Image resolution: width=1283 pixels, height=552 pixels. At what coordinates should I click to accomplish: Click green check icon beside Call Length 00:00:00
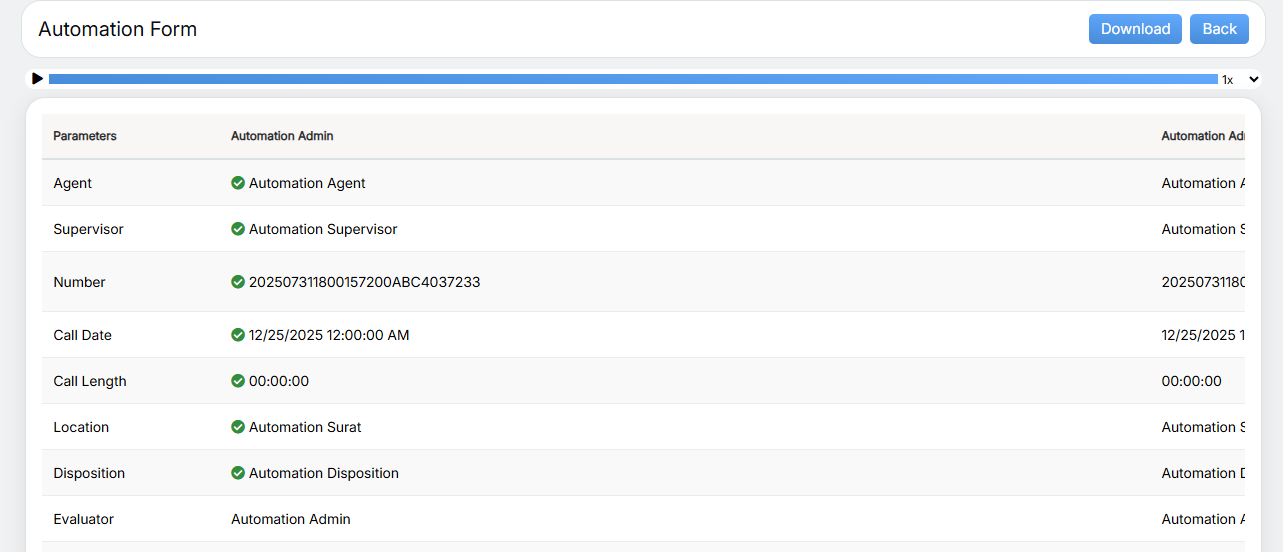pos(238,381)
